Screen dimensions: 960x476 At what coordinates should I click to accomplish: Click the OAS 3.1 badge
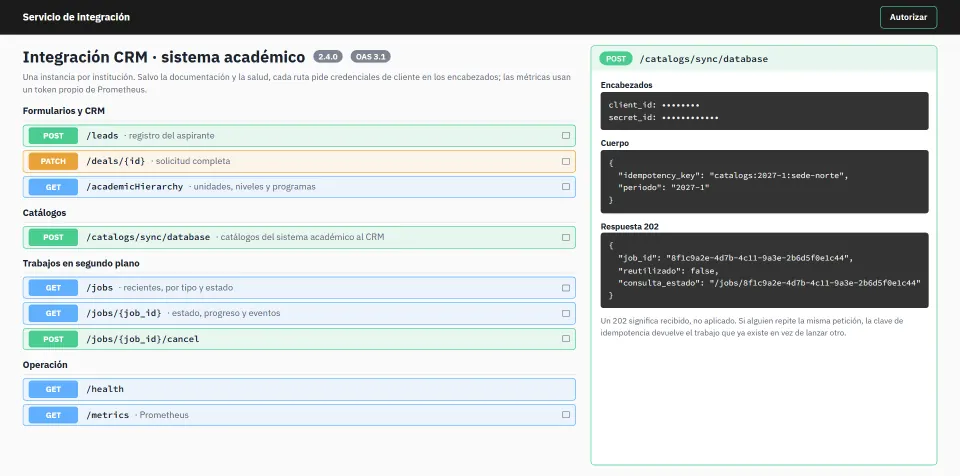370,56
